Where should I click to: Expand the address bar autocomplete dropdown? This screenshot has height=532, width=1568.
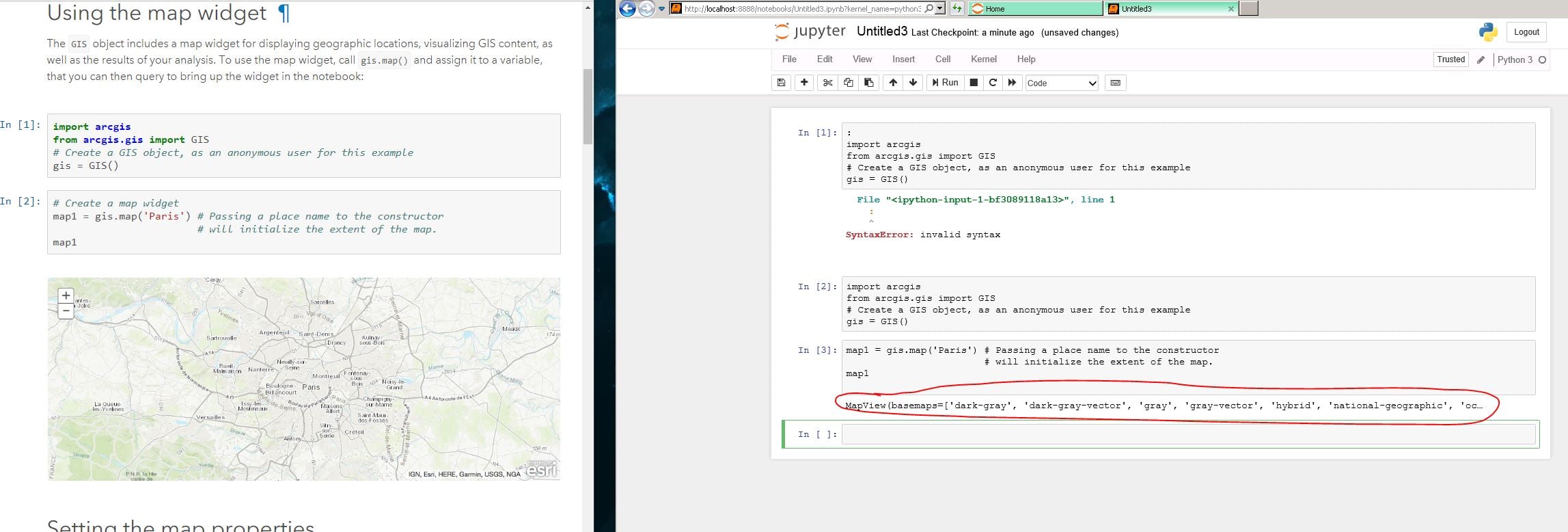coord(940,8)
